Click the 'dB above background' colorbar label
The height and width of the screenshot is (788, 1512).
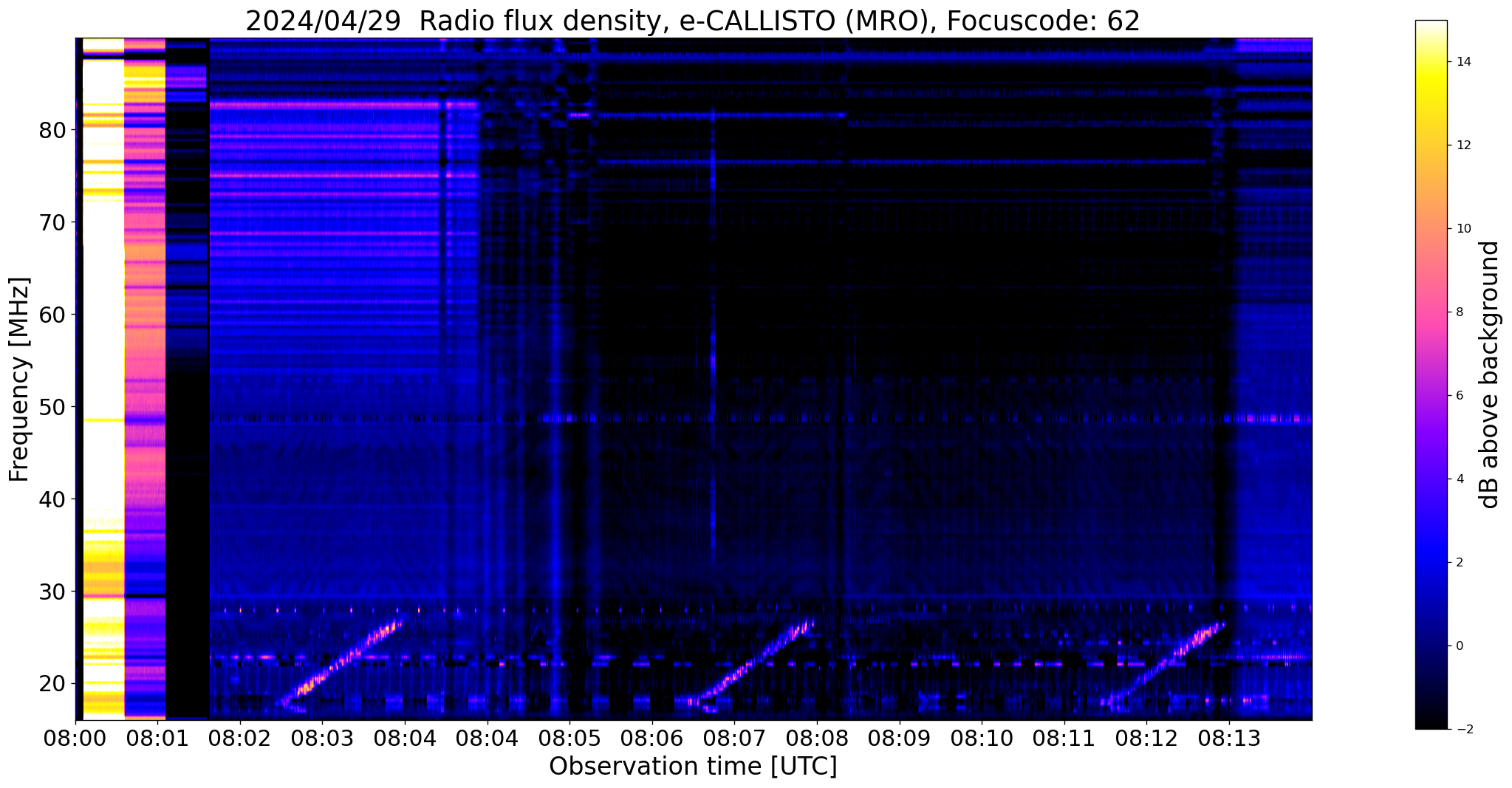pyautogui.click(x=1491, y=374)
